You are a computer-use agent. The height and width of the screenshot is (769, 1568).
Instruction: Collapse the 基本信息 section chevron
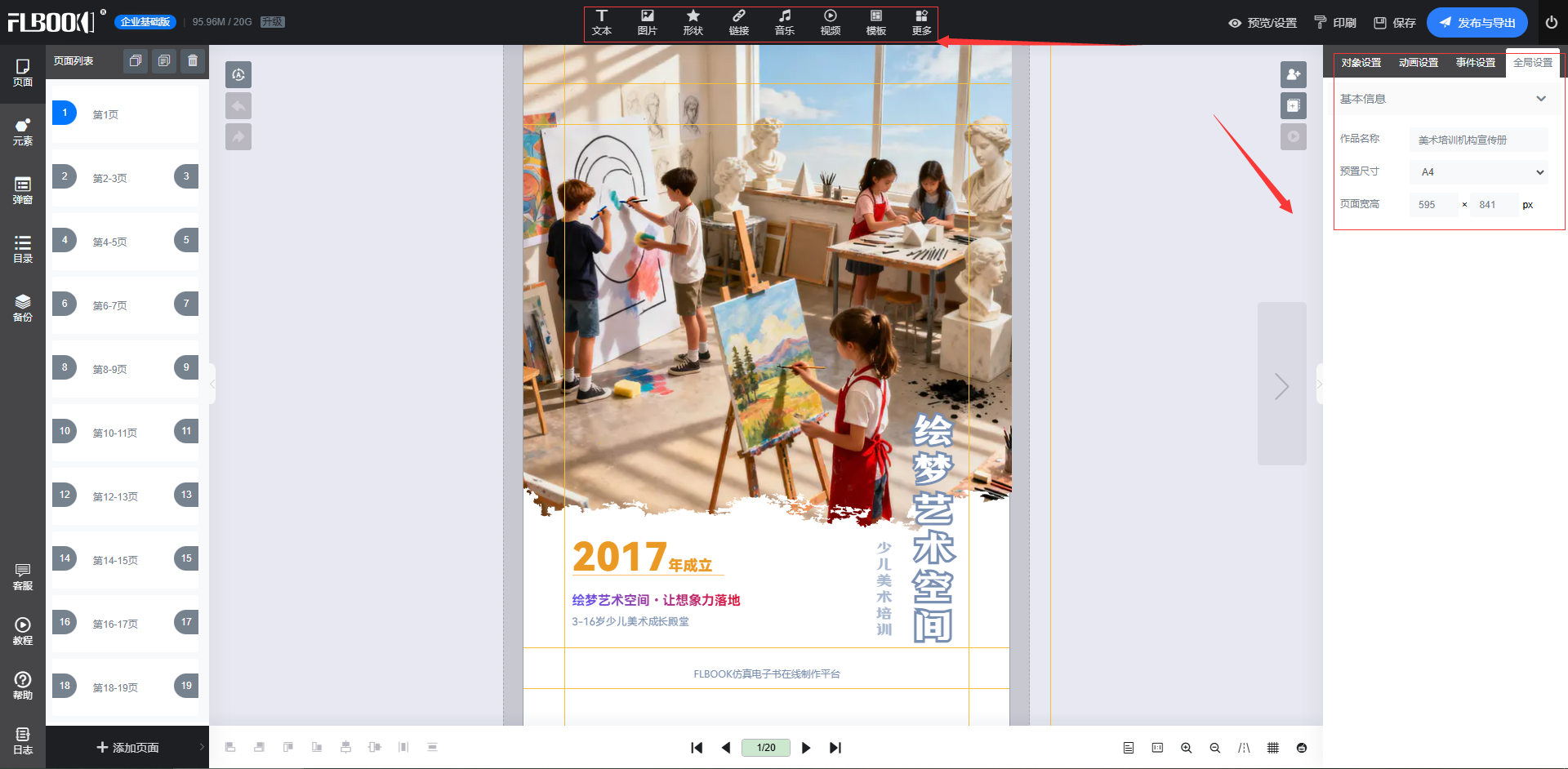1541,99
